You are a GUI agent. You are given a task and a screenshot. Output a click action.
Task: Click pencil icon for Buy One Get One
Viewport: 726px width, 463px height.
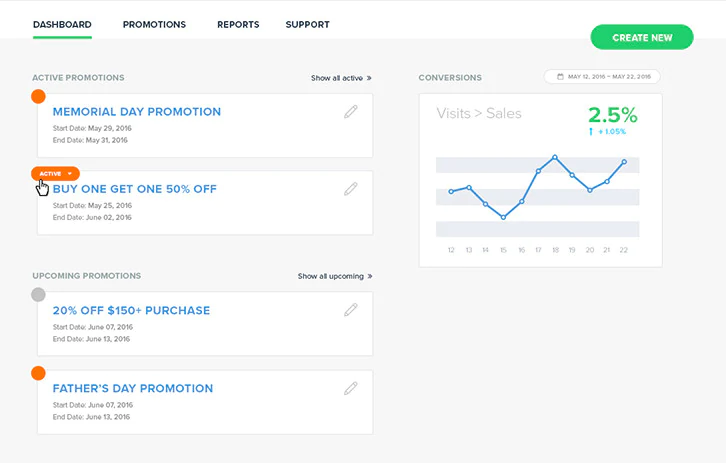click(x=351, y=189)
